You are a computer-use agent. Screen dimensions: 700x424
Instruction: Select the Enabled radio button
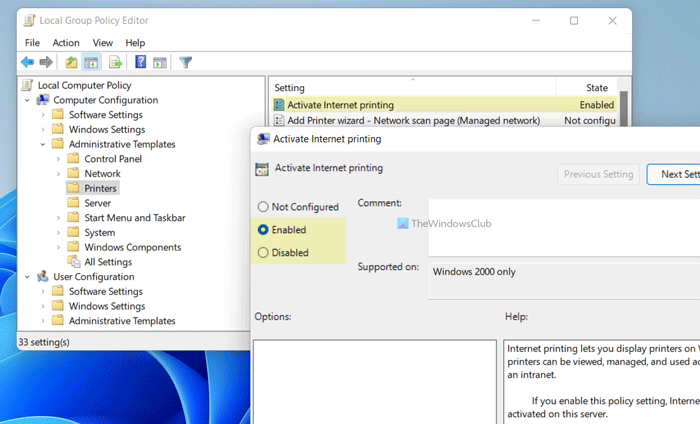pyautogui.click(x=264, y=229)
